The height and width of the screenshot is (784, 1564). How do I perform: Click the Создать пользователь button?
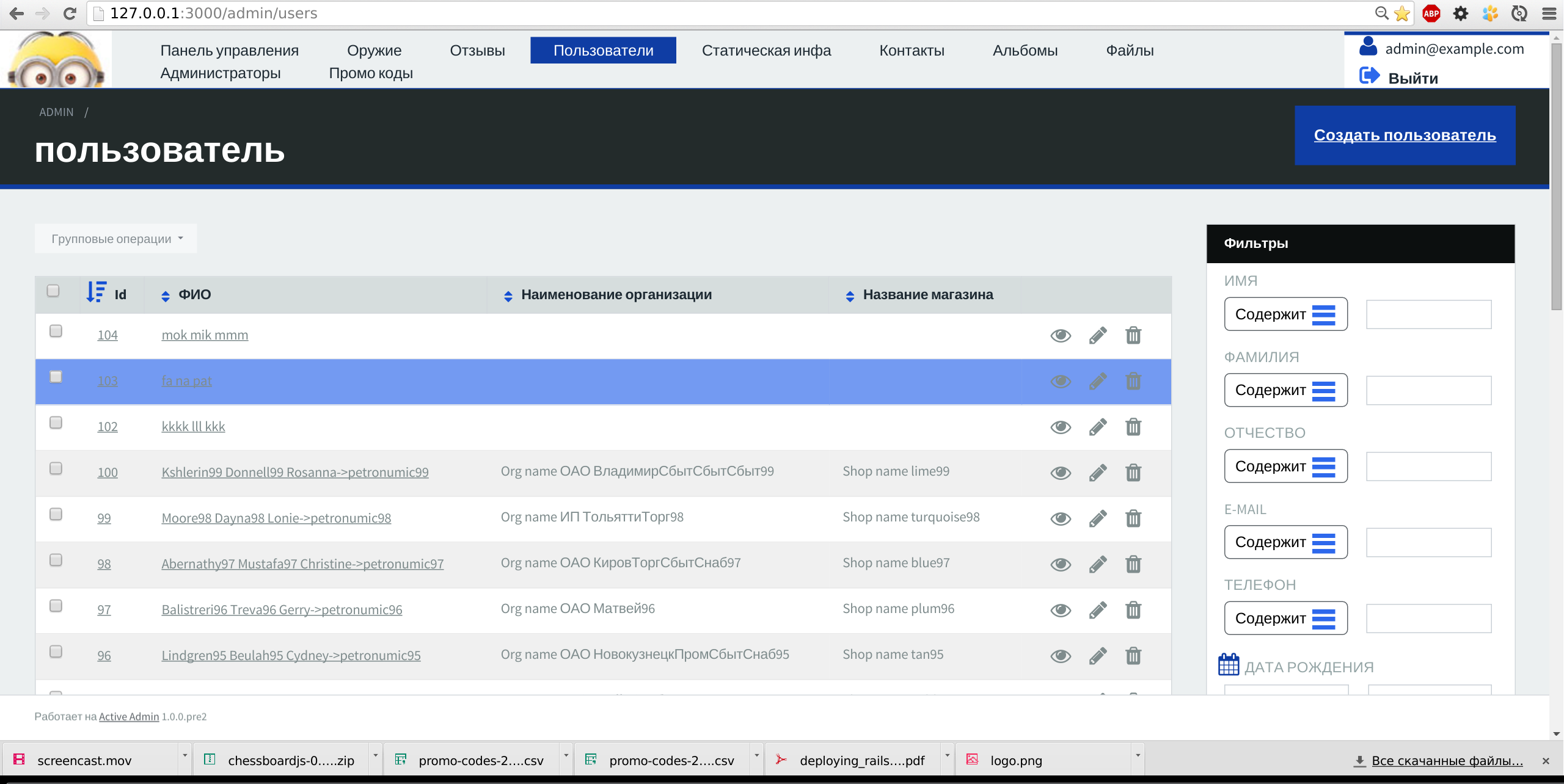(x=1405, y=136)
